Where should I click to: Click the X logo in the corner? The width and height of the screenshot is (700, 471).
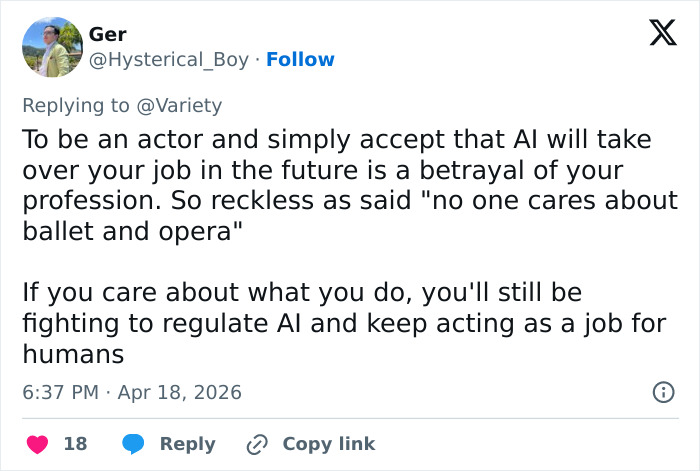pyautogui.click(x=656, y=34)
